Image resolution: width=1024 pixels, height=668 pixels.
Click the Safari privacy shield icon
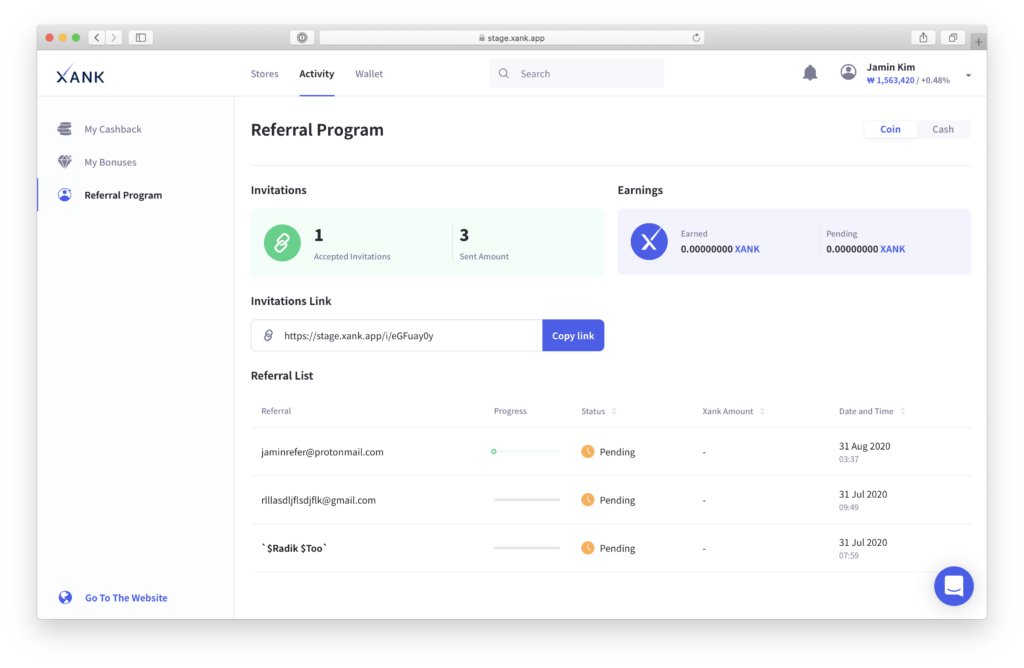pos(302,38)
